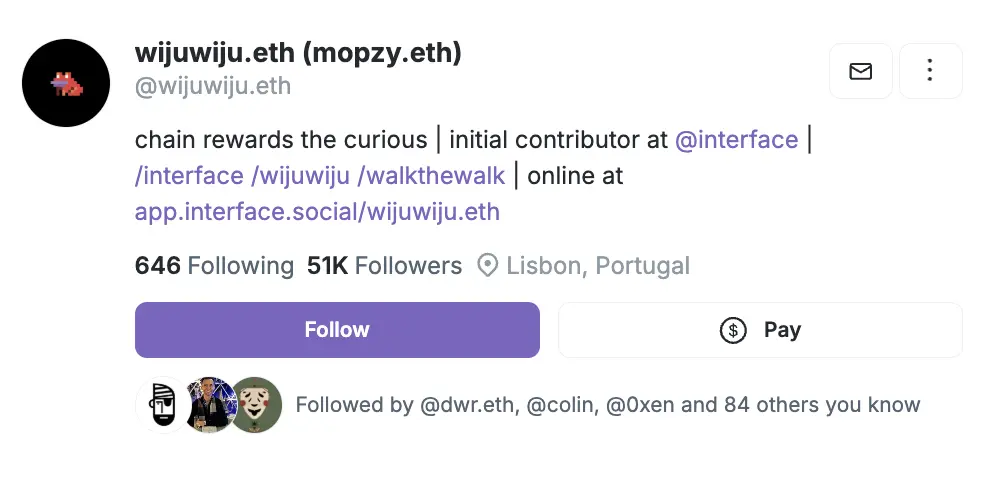Image resolution: width=986 pixels, height=478 pixels.
Task: Open the /walkthewalk channel link
Action: point(429,176)
